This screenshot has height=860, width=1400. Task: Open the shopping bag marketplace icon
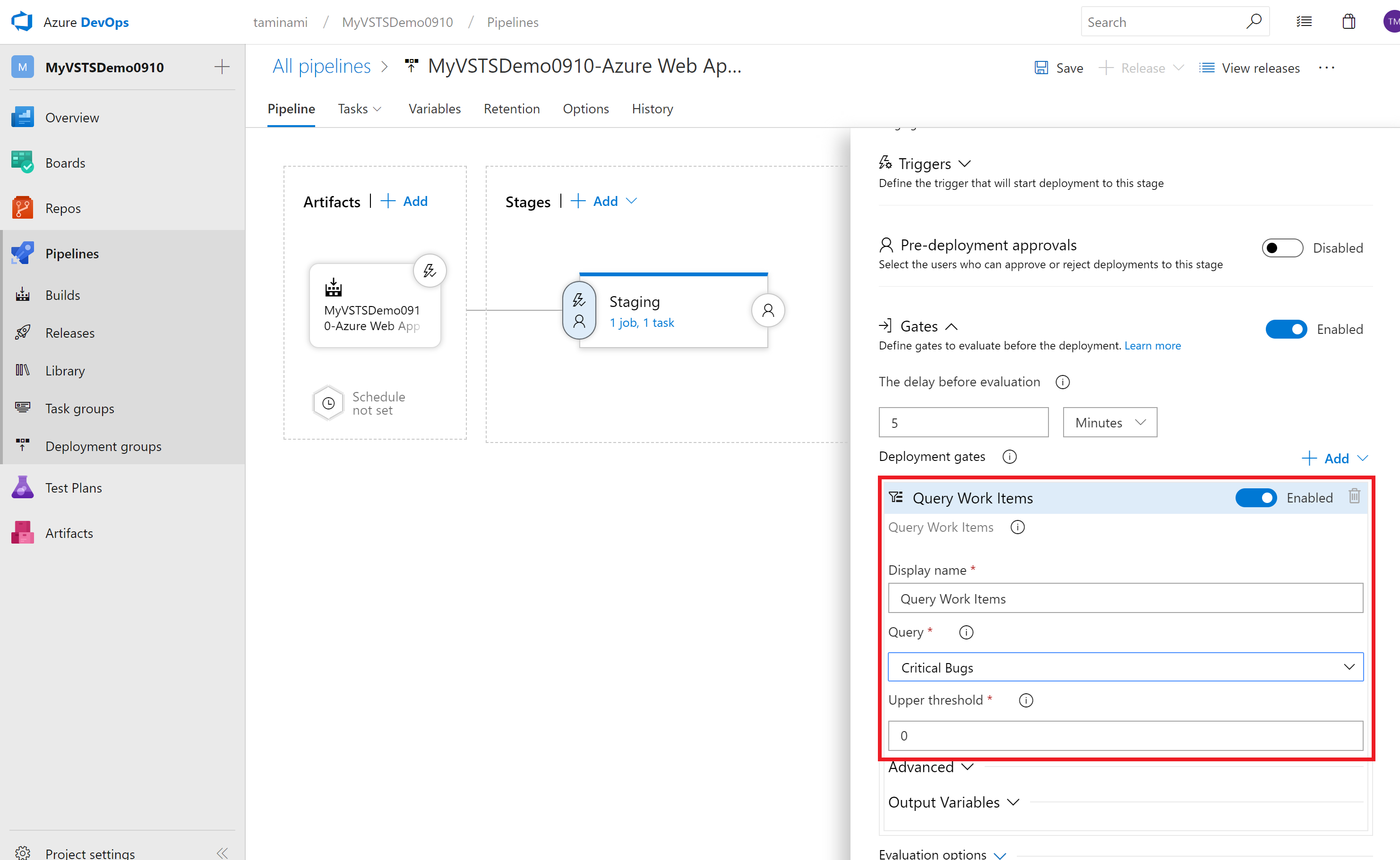(1348, 22)
